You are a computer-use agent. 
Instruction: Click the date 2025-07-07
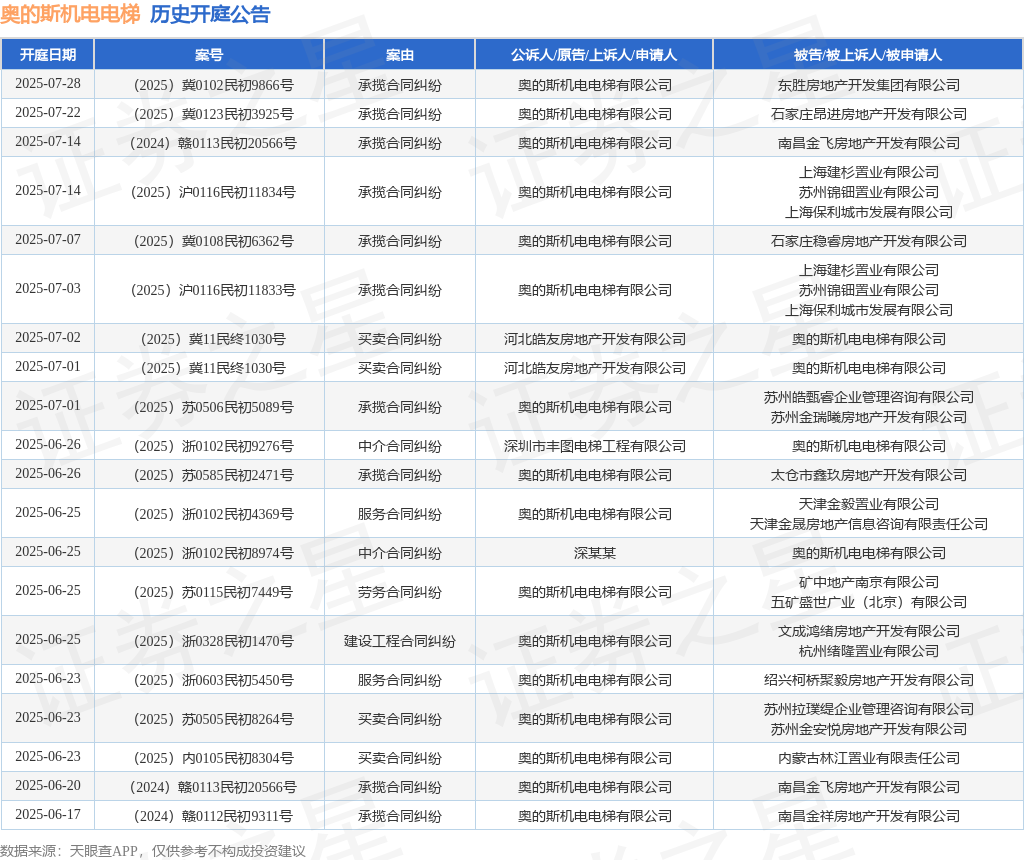pos(48,240)
